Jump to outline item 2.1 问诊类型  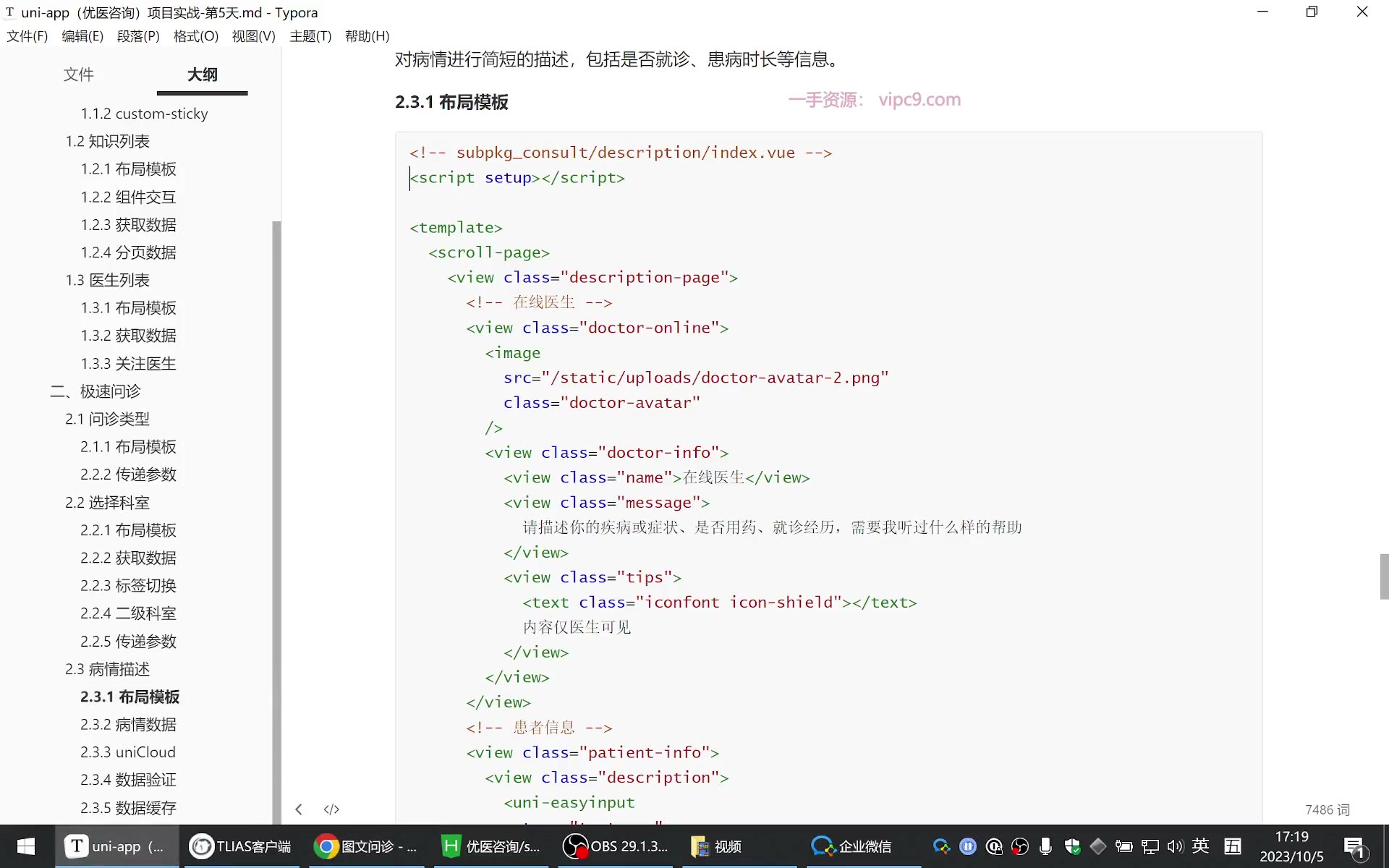click(107, 419)
